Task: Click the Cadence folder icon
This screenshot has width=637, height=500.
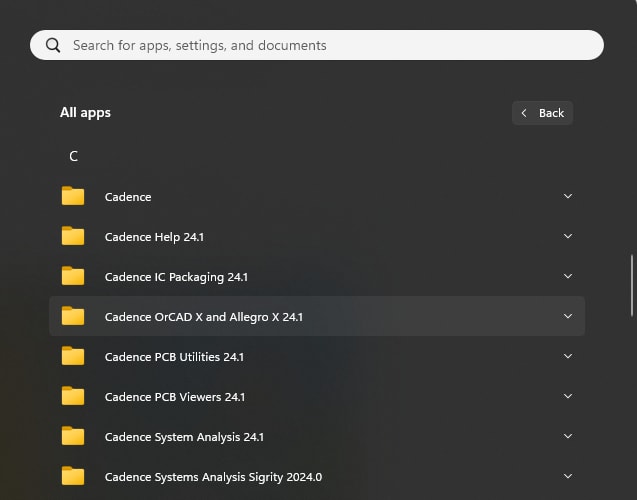Action: coord(73,196)
